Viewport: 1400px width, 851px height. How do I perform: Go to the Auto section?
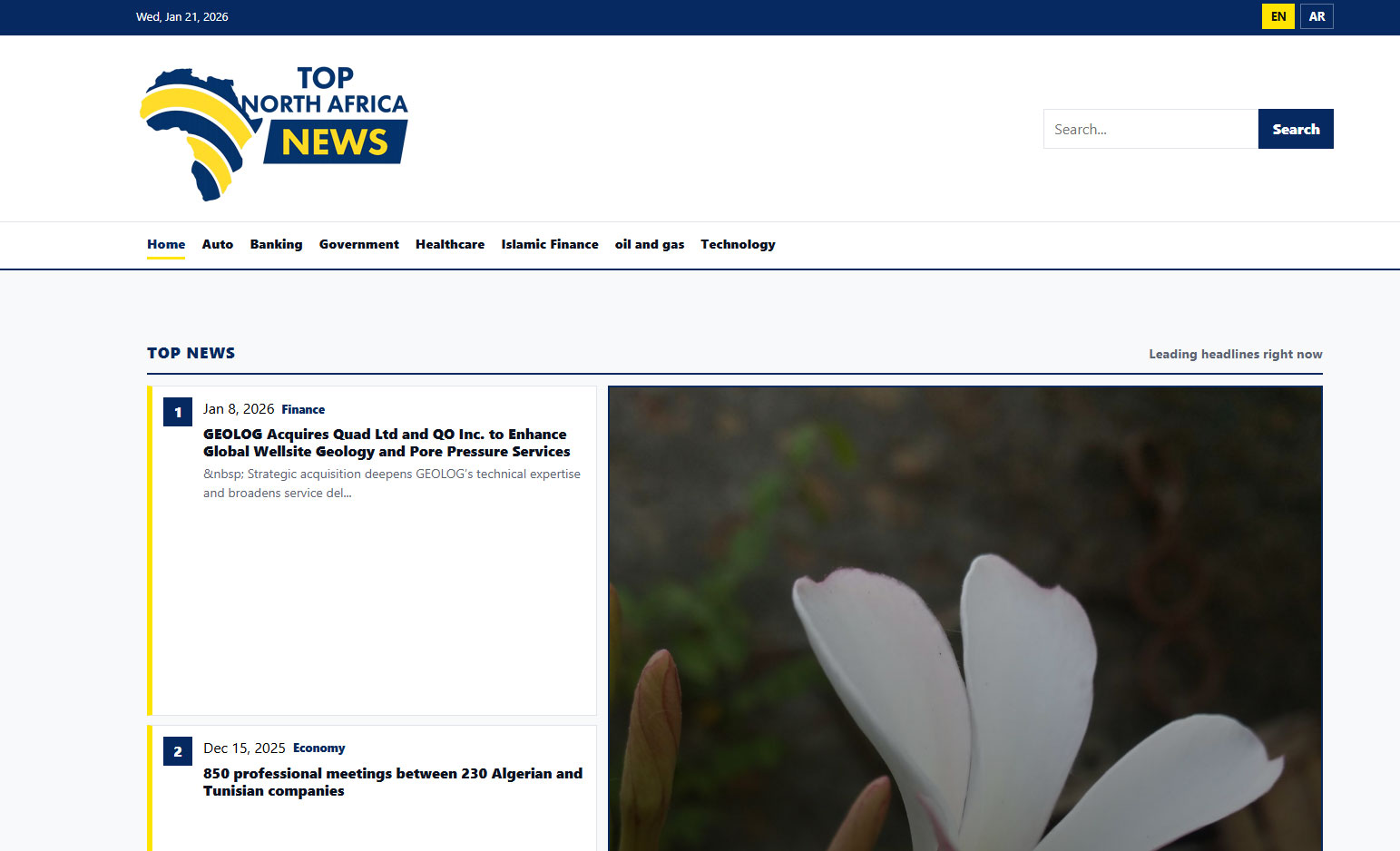tap(218, 244)
